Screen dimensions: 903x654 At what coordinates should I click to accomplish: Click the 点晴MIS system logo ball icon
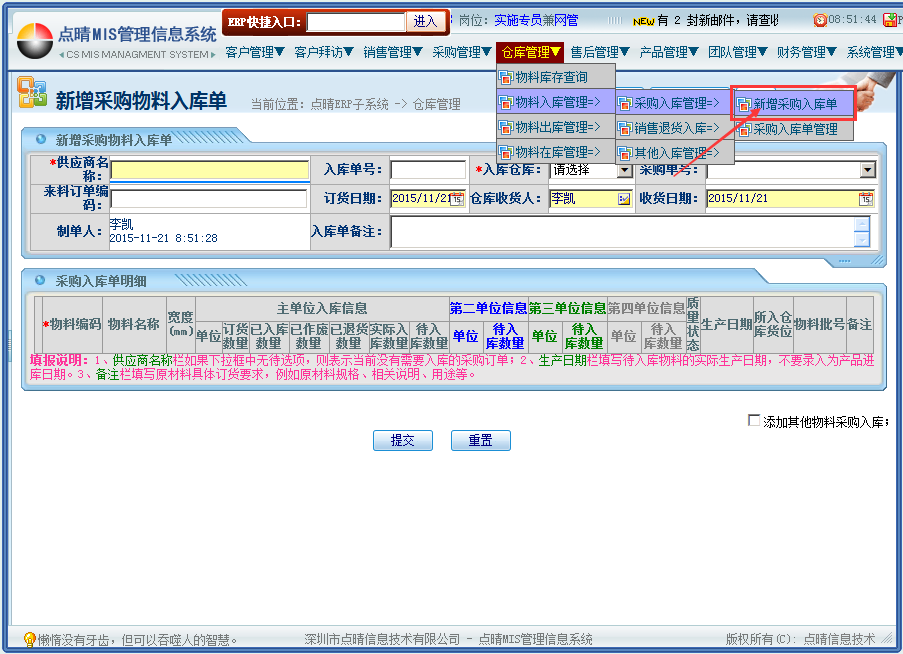click(35, 40)
